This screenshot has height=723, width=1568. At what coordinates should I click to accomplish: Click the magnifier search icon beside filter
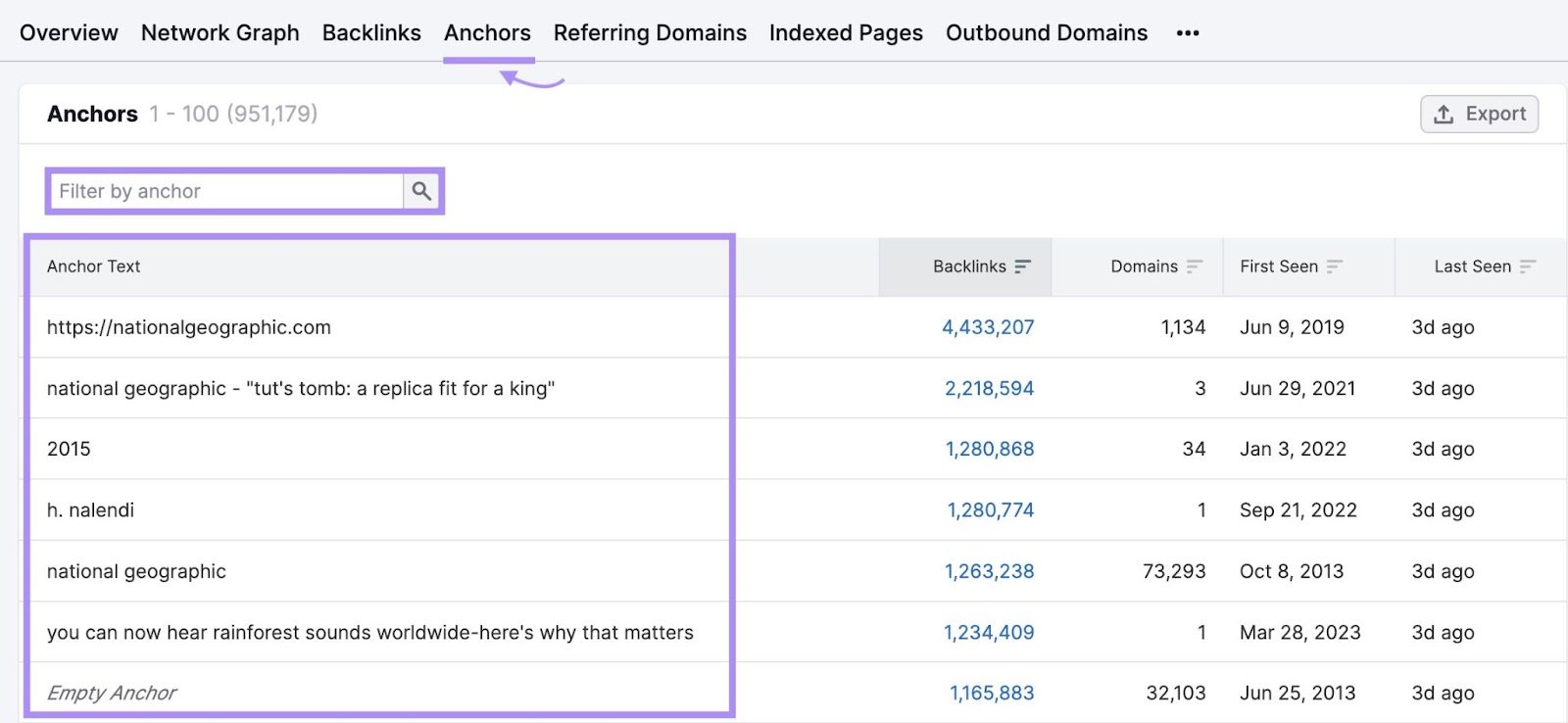[421, 191]
